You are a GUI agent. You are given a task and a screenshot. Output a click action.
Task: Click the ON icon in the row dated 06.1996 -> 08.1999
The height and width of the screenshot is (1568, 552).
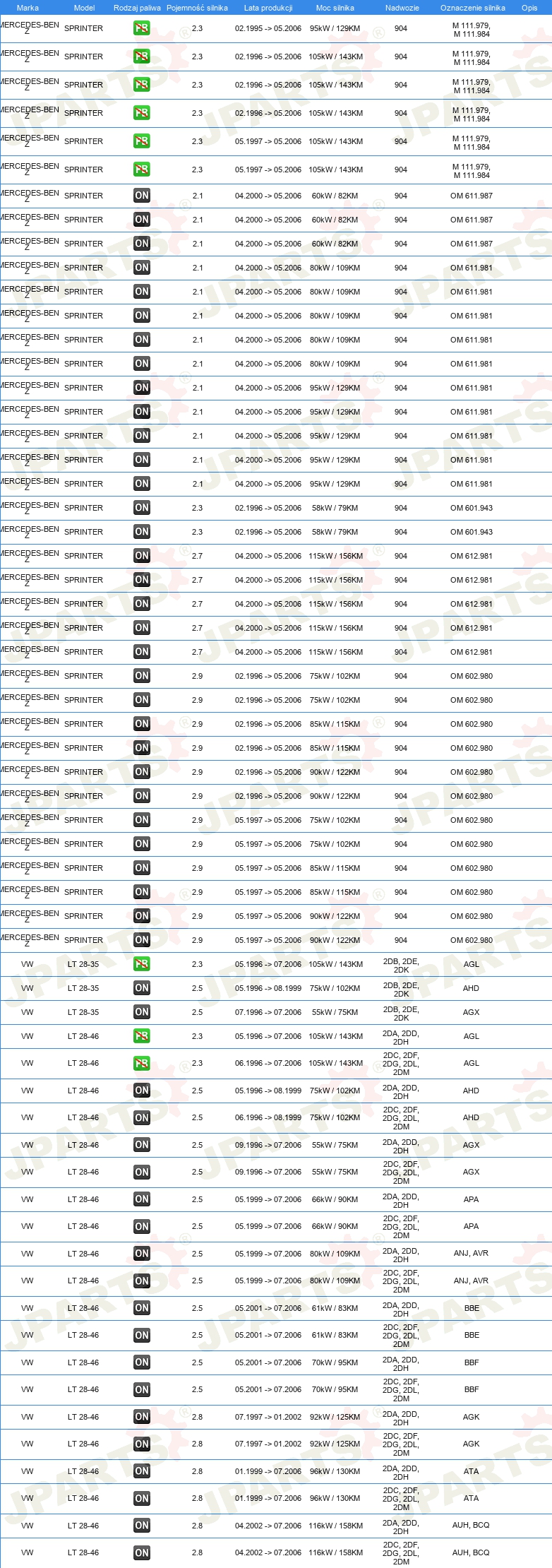coord(141,1117)
